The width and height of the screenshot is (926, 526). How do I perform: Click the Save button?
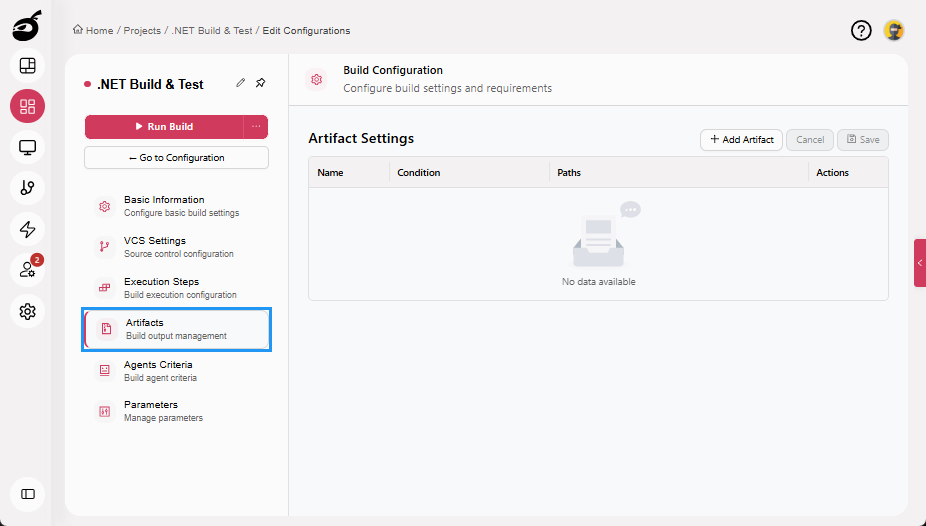click(x=863, y=140)
